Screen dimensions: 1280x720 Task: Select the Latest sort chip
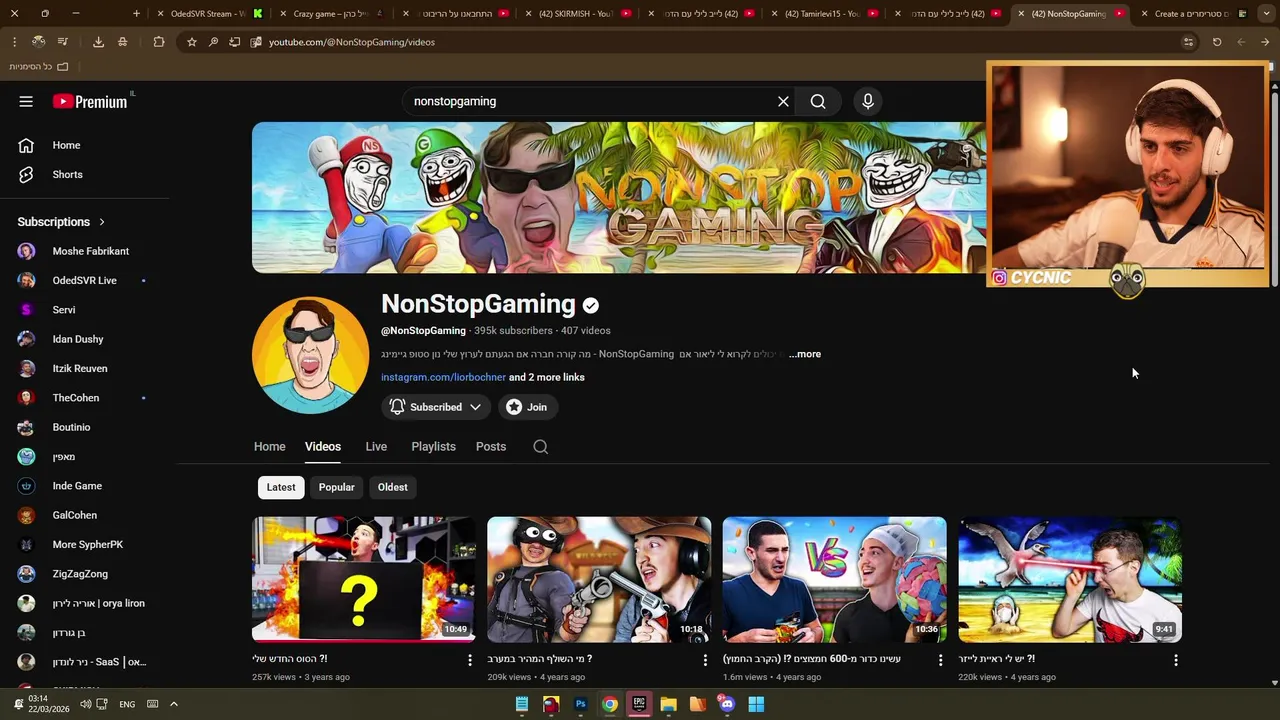pyautogui.click(x=281, y=487)
